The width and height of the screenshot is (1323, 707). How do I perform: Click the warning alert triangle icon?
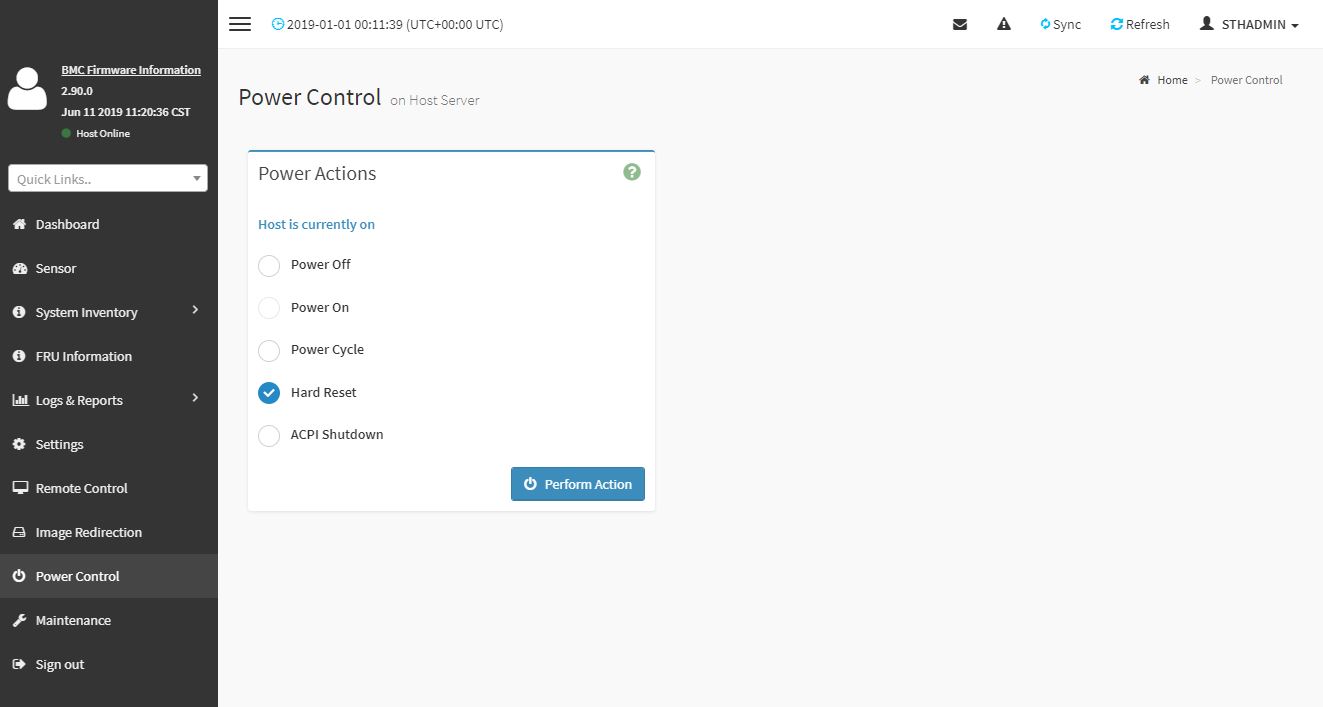click(x=1004, y=24)
